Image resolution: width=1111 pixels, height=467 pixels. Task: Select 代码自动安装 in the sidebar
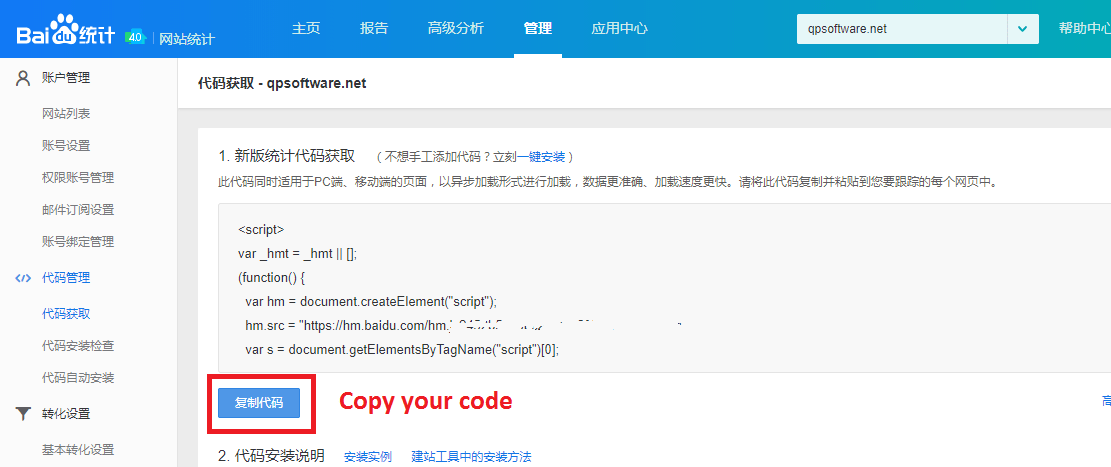point(78,377)
